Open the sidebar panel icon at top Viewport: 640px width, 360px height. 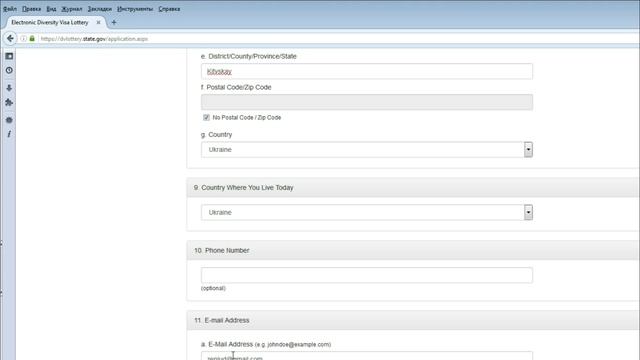[9, 56]
